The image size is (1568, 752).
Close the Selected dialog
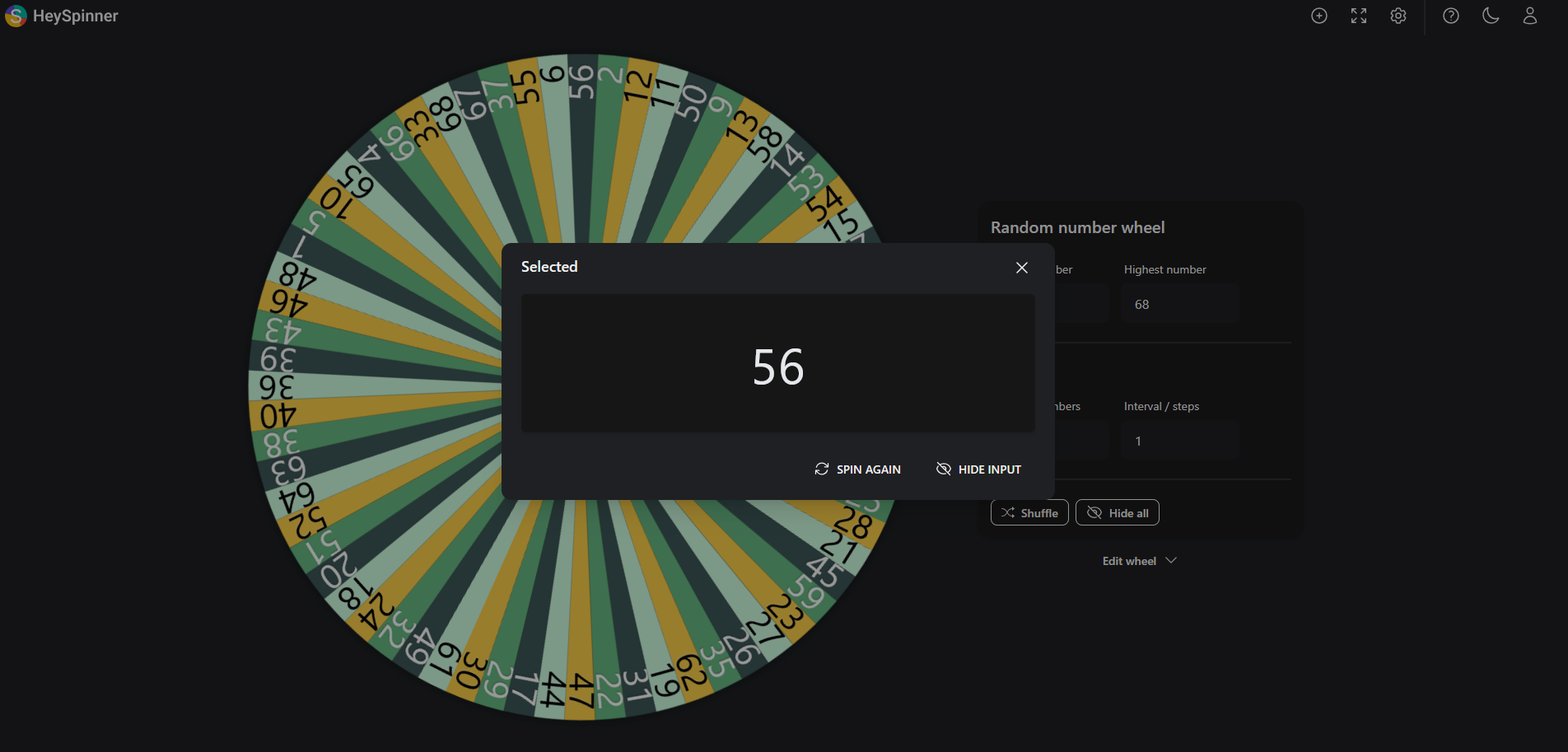coord(1022,268)
